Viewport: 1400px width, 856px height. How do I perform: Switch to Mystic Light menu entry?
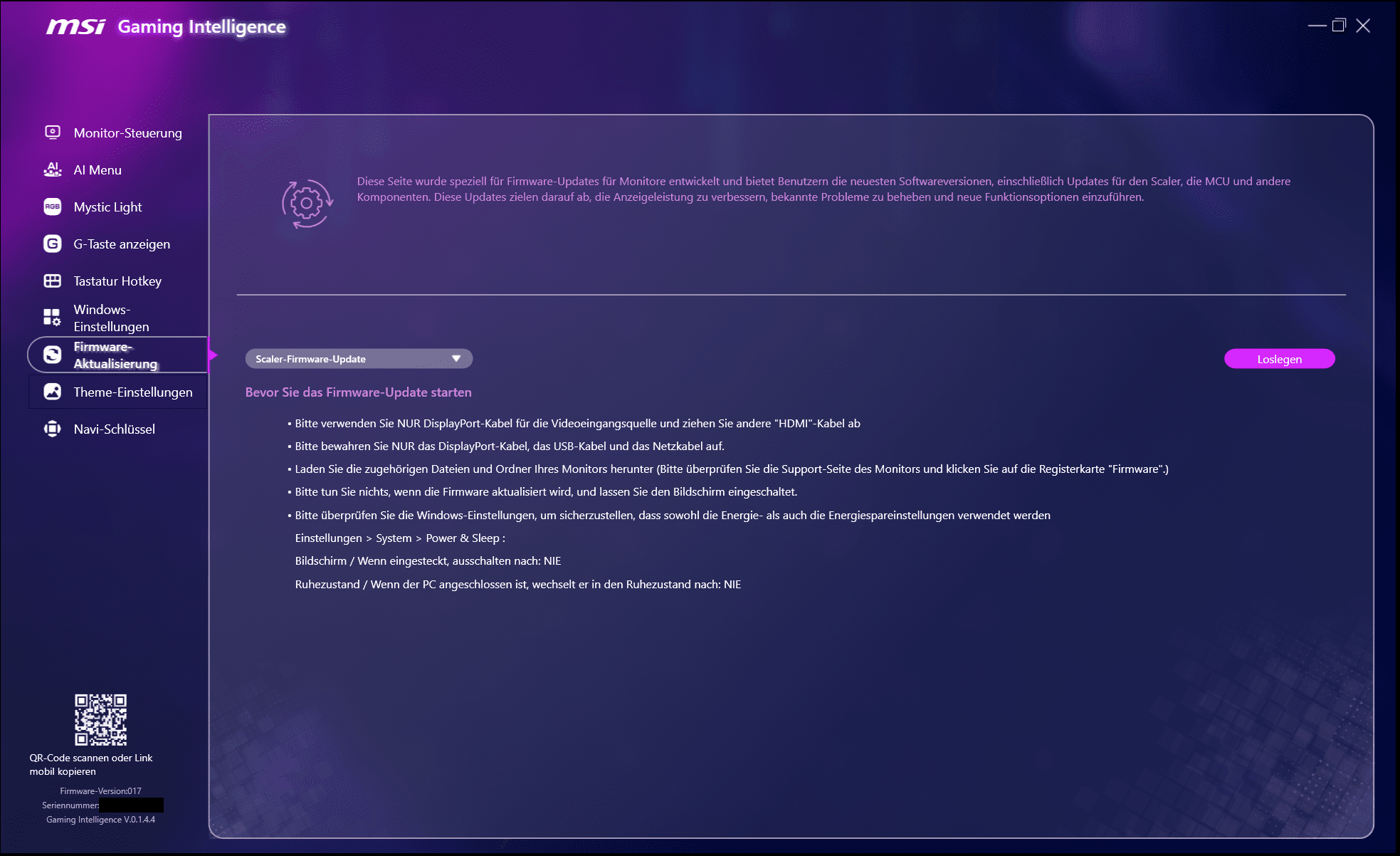[x=108, y=207]
